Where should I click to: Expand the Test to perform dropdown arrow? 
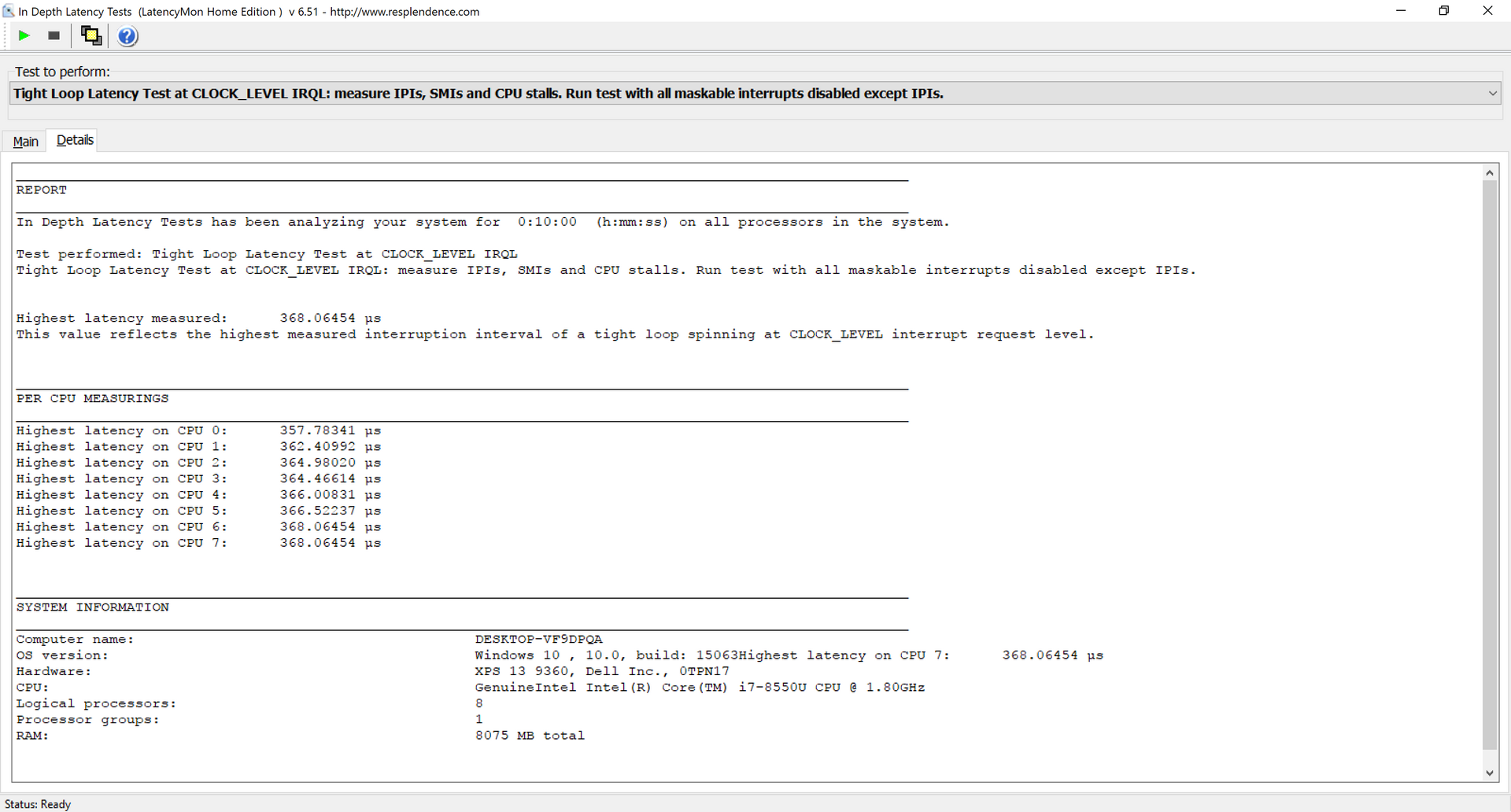coord(1492,94)
